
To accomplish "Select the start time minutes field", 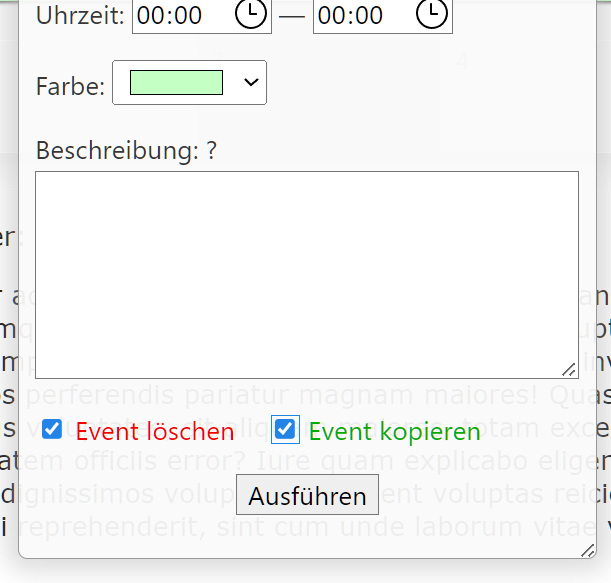I will click(x=186, y=15).
